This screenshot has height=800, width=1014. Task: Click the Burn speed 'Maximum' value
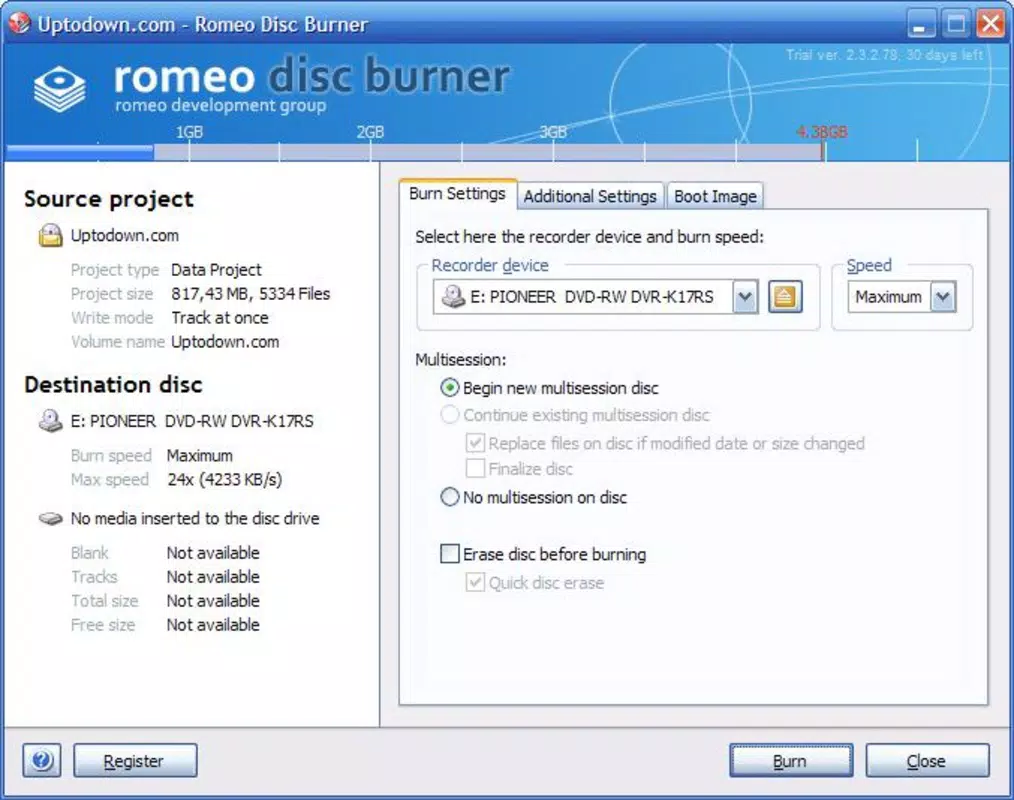coord(200,455)
